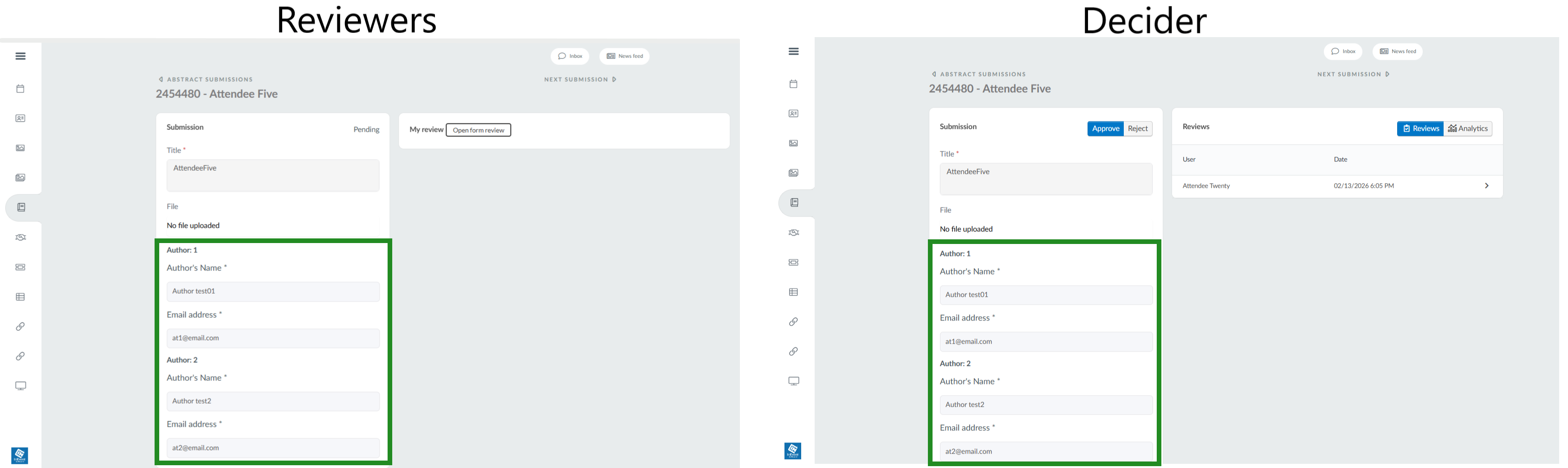Open the hamburger menu in Reviewers panel
This screenshot has width=1568, height=468.
click(x=21, y=56)
